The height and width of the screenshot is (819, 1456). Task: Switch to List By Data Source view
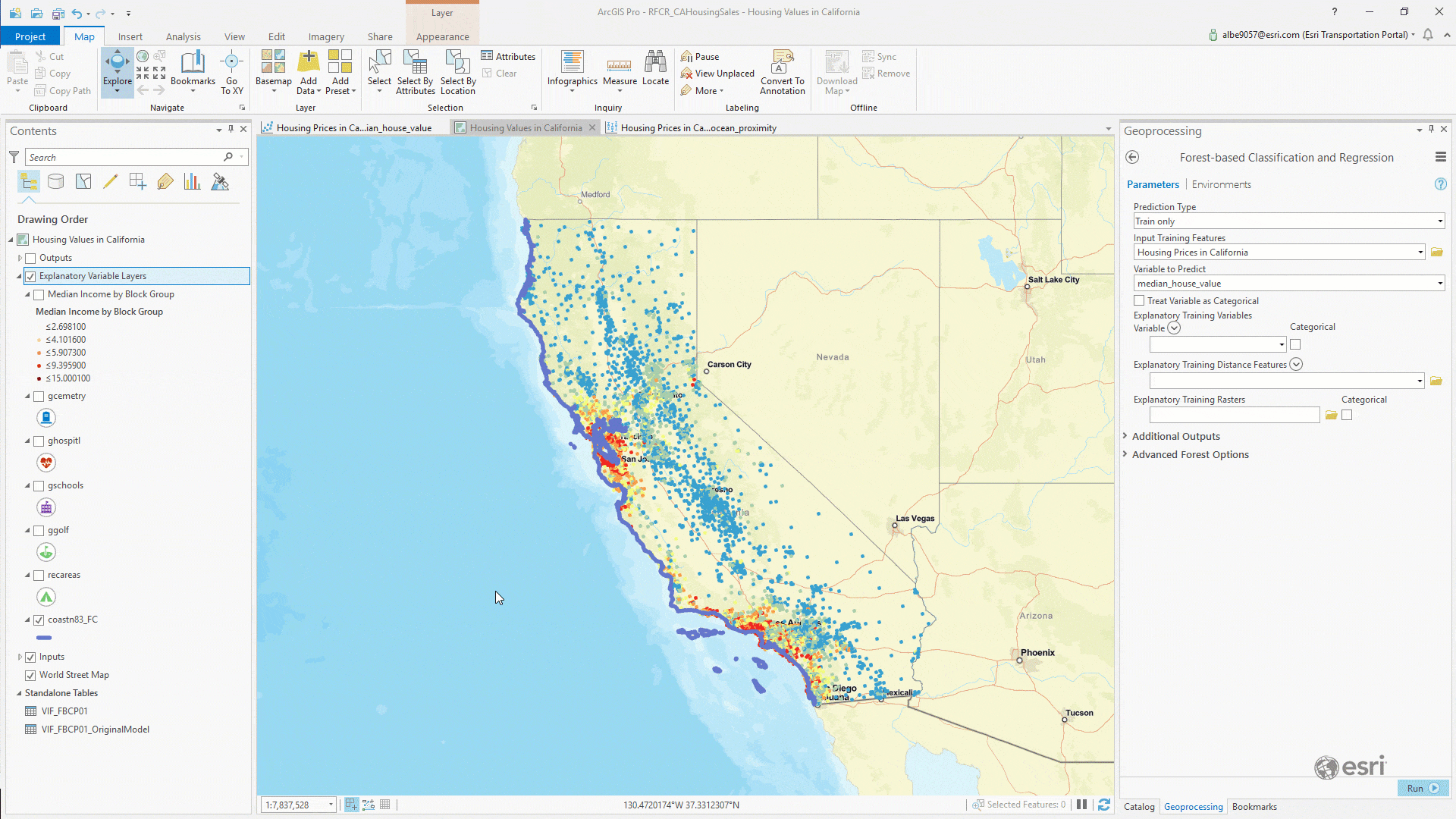(56, 182)
